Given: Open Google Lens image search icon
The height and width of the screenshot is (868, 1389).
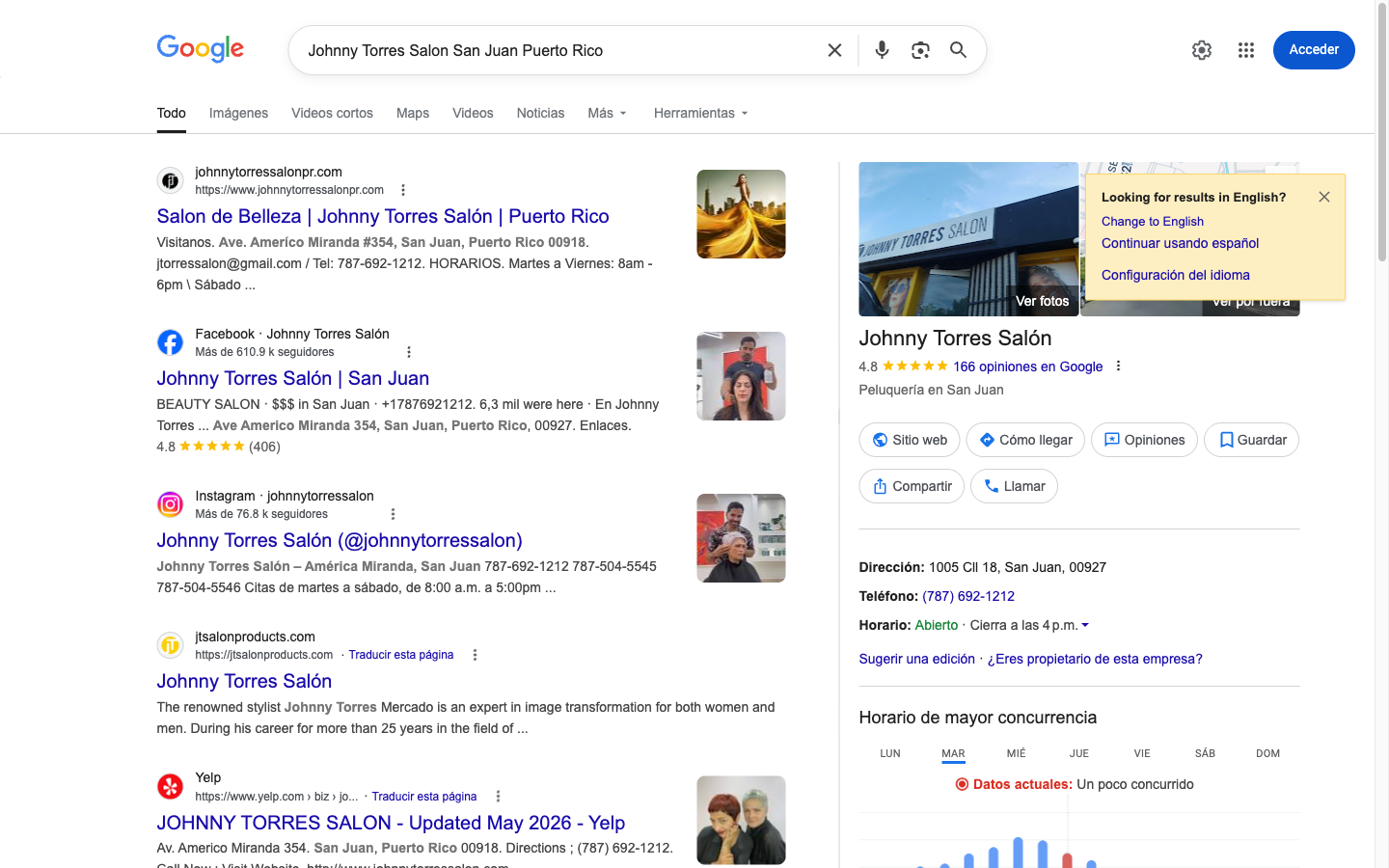Looking at the screenshot, I should pos(920,50).
